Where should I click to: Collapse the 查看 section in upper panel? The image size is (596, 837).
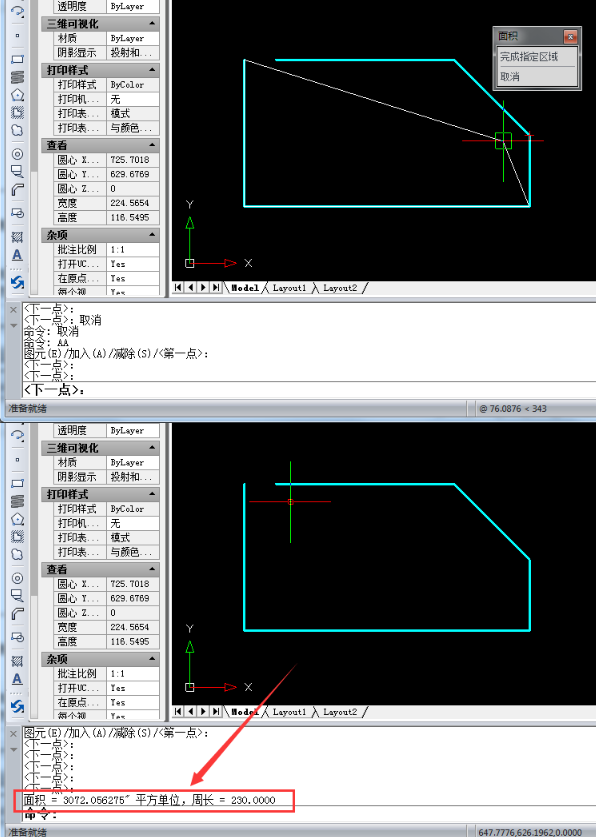(152, 145)
